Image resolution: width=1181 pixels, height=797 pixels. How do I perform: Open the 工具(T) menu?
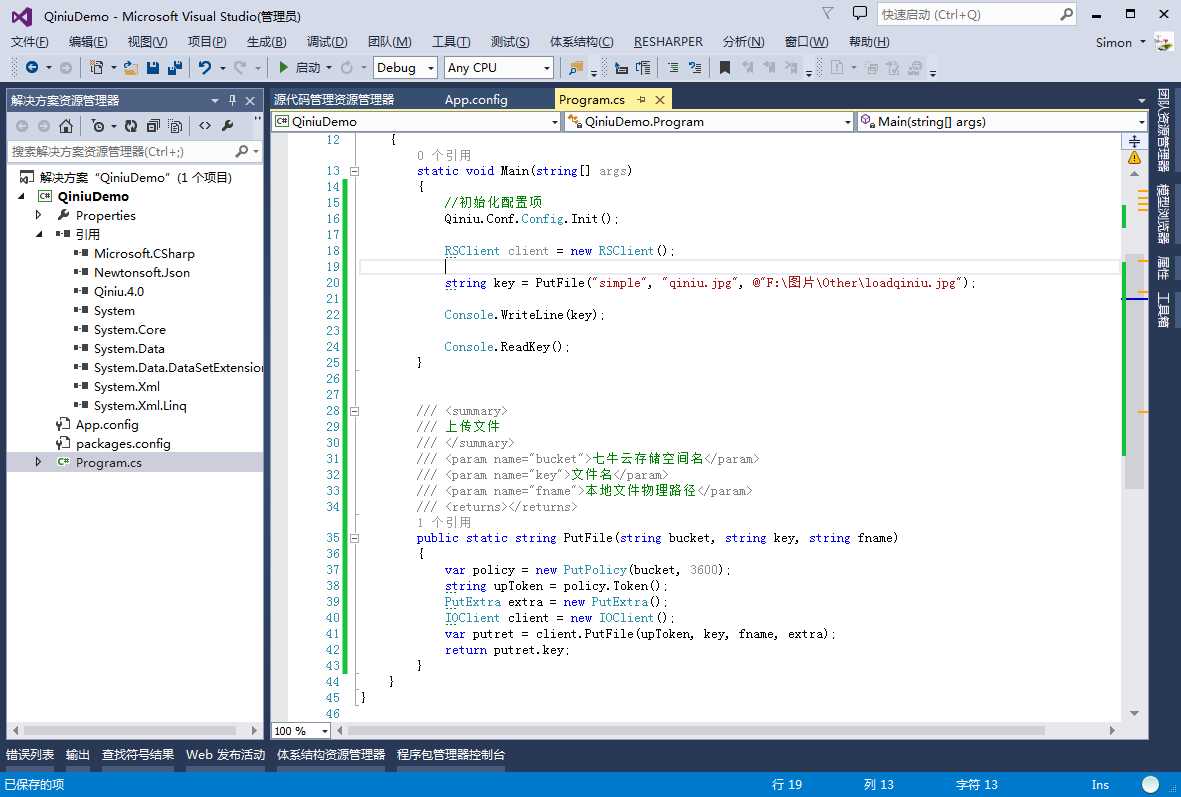pos(451,42)
